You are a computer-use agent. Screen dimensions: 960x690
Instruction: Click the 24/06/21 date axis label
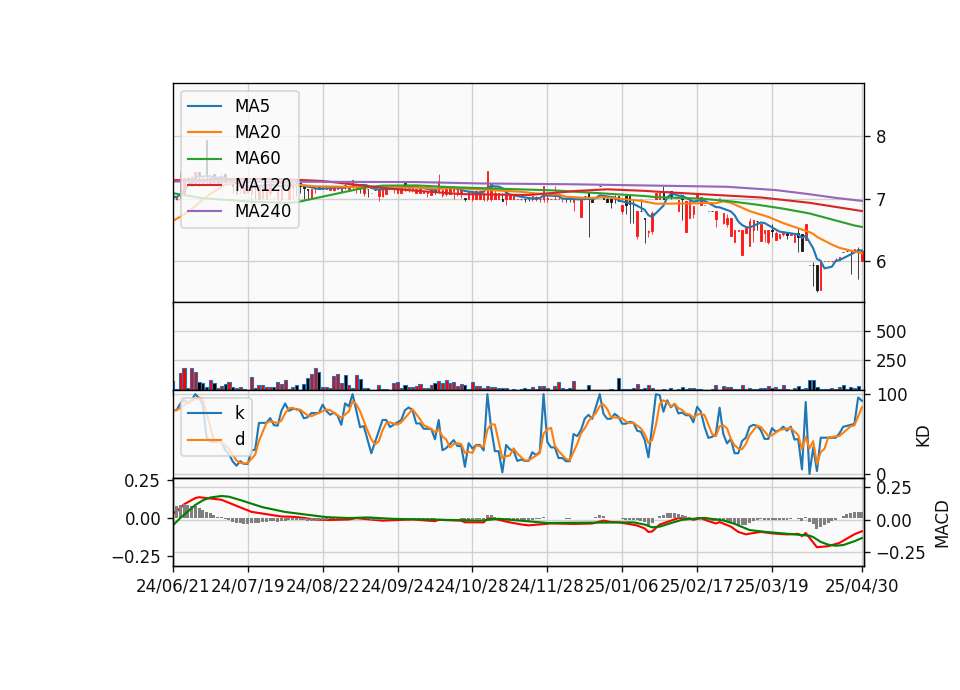point(173,586)
